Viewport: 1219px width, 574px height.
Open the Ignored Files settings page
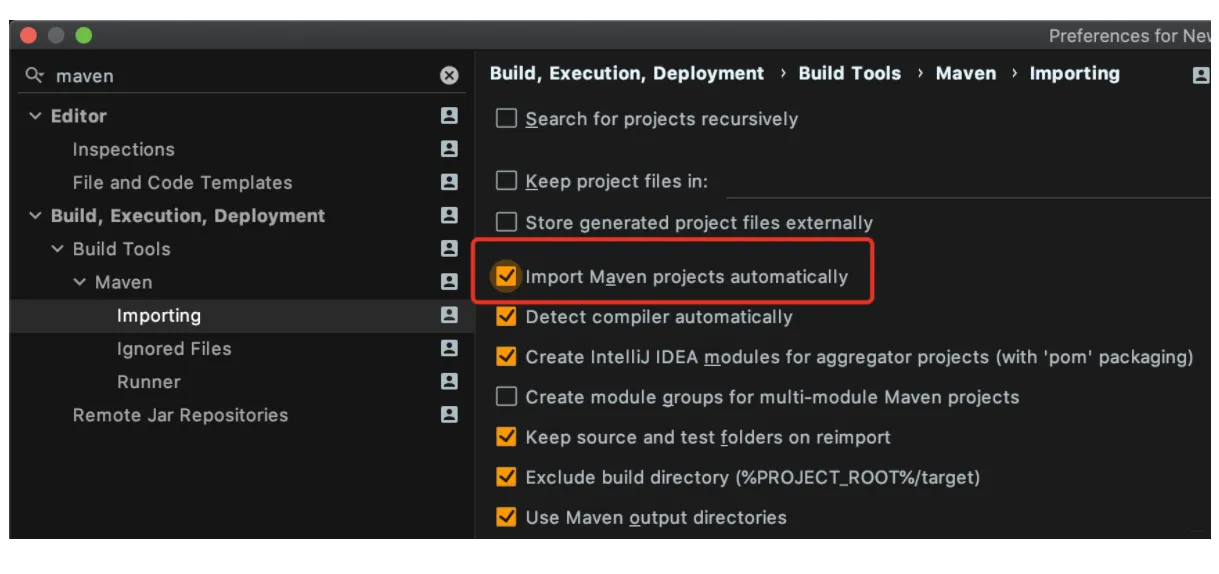pos(173,349)
